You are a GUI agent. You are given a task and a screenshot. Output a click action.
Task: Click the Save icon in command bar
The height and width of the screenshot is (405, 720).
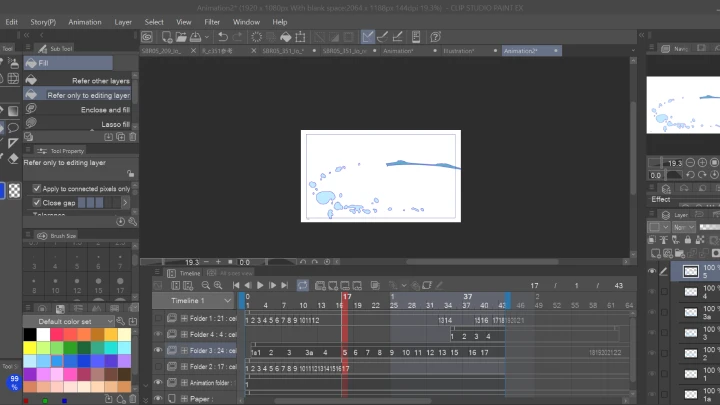coord(196,37)
